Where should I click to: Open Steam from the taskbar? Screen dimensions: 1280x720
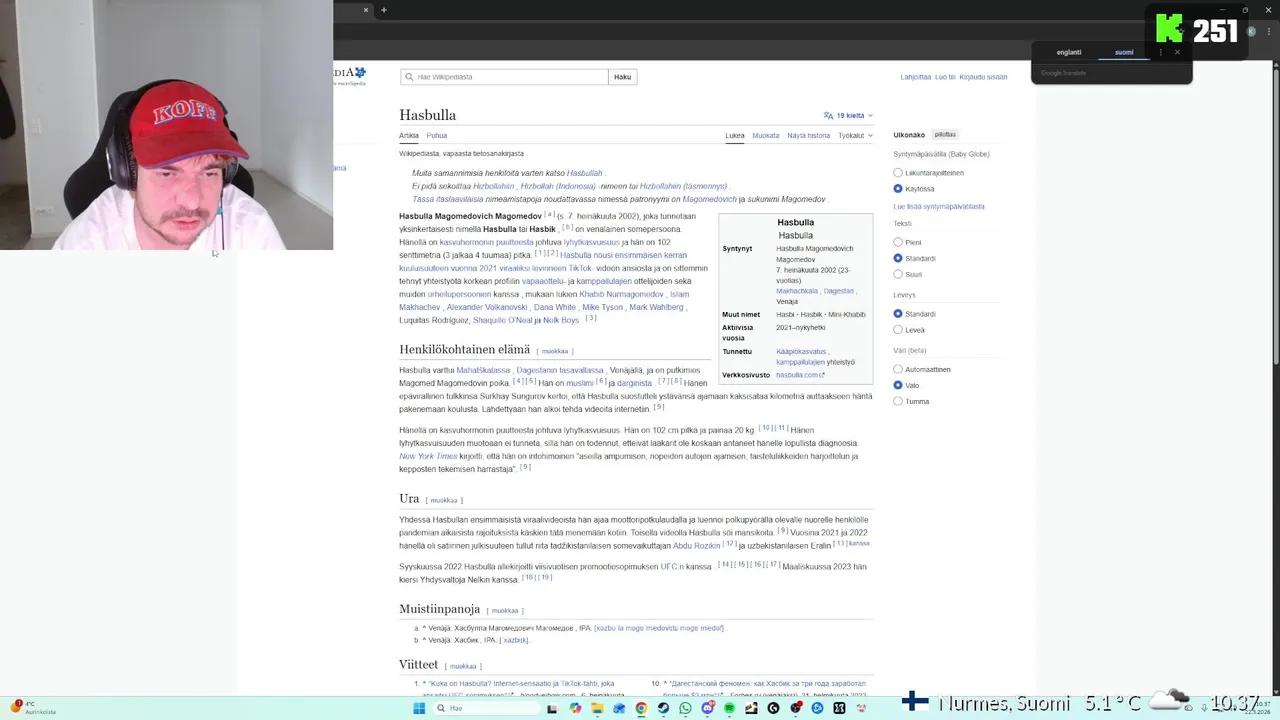tap(663, 708)
